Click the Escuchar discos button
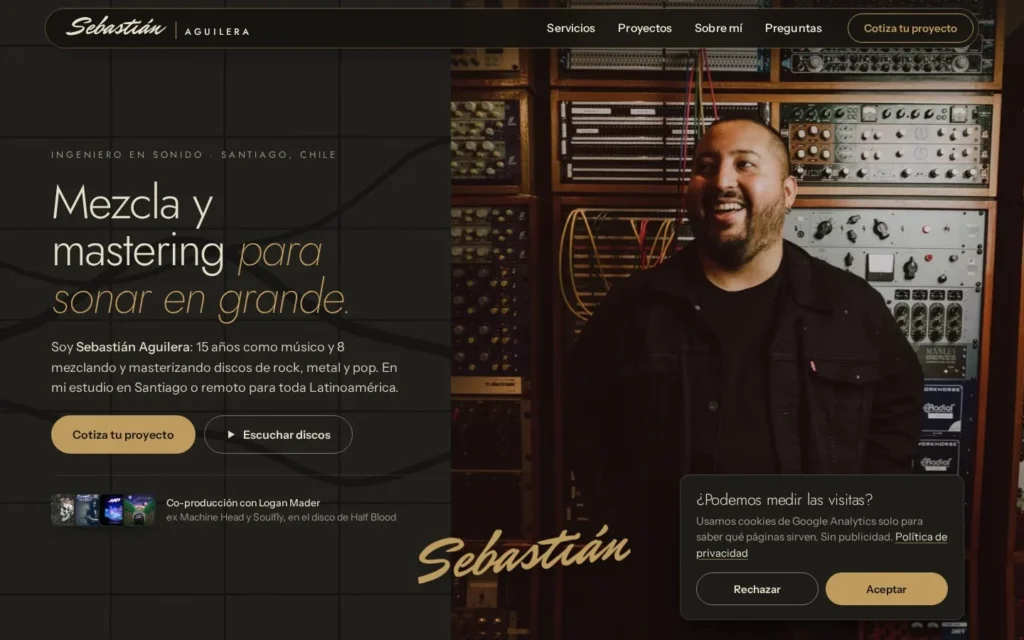Screen dimensions: 1024x640 coord(278,434)
